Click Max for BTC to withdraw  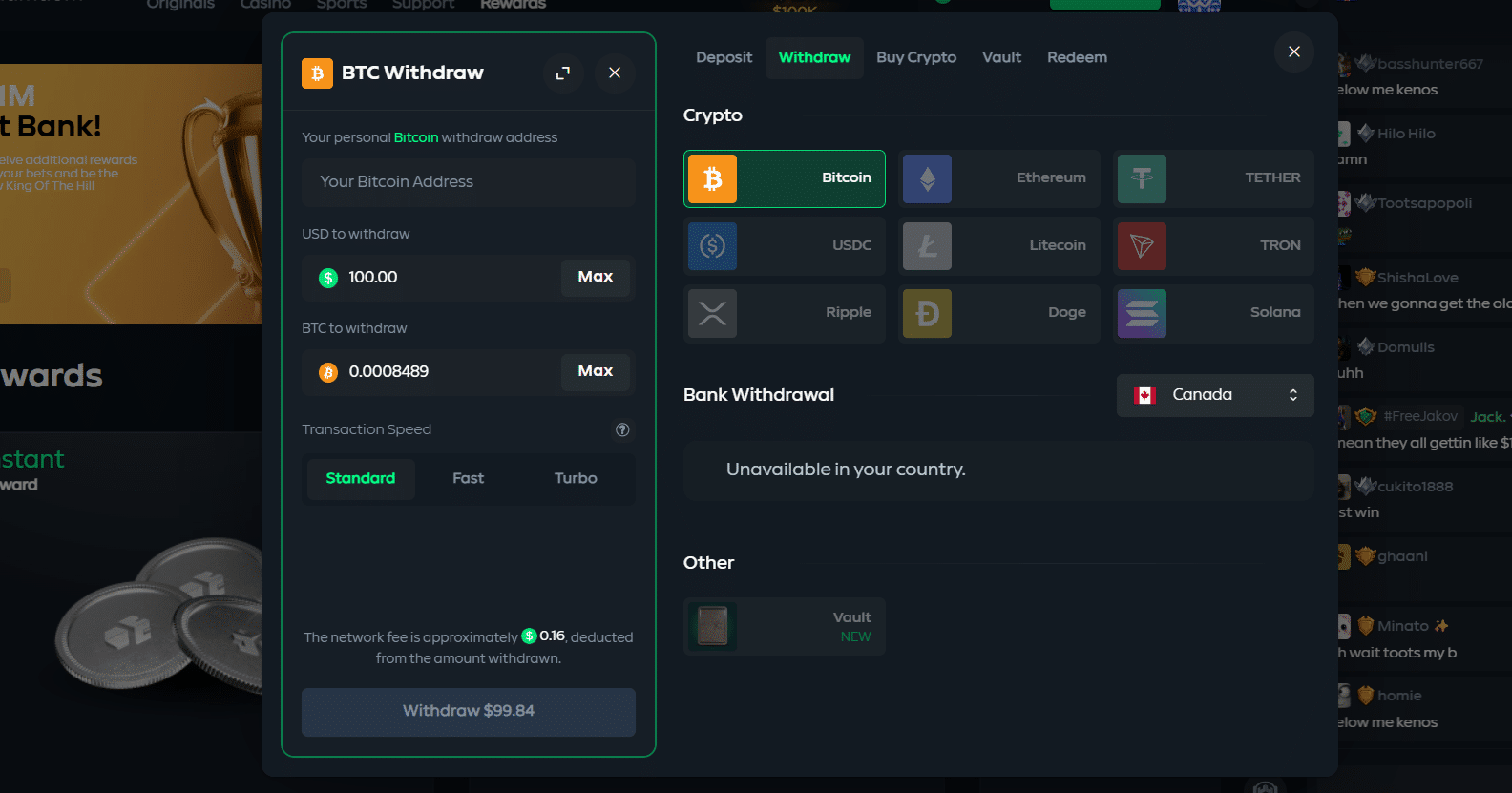pos(596,371)
